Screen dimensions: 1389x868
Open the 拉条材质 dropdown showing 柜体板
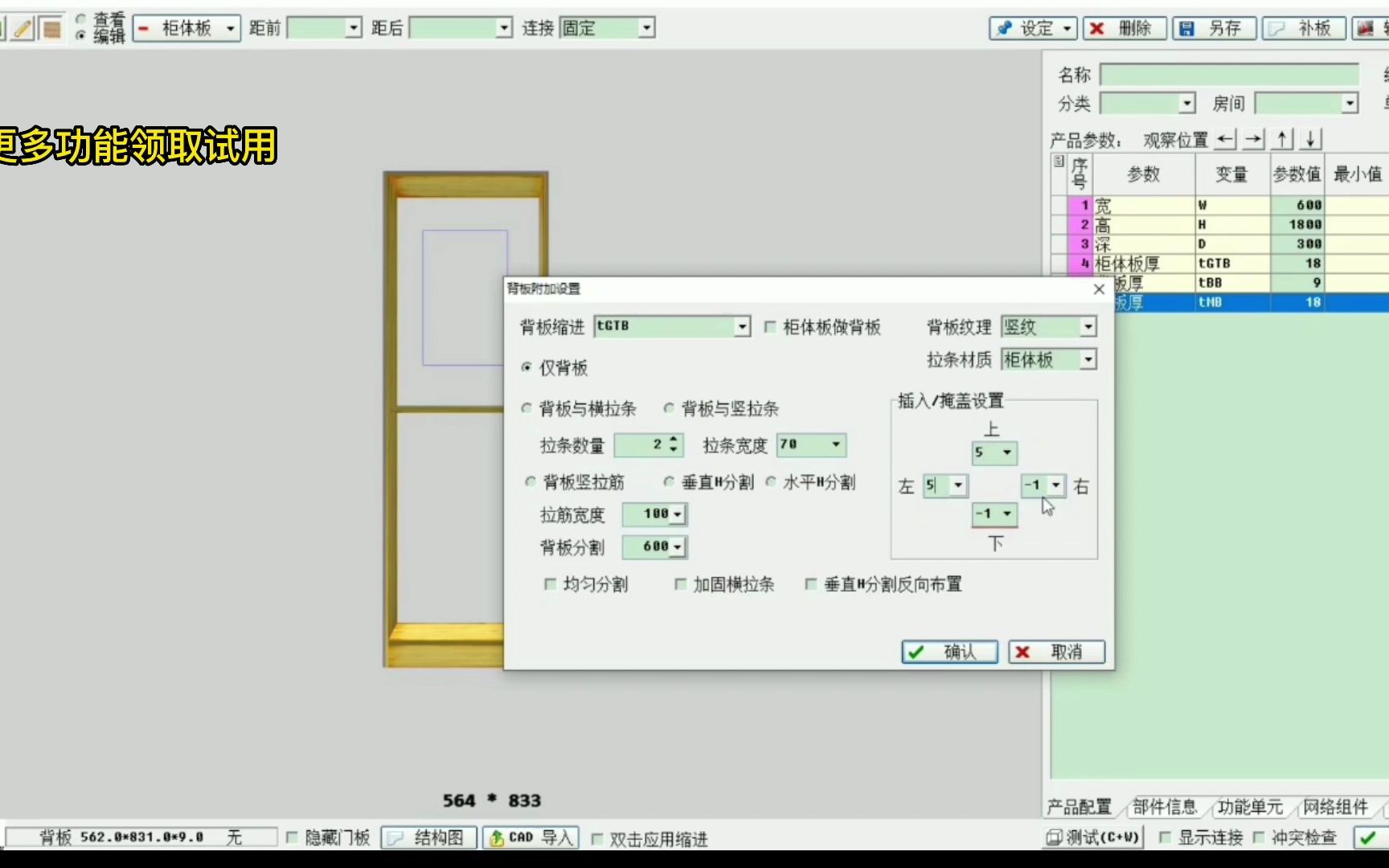[x=1088, y=359]
